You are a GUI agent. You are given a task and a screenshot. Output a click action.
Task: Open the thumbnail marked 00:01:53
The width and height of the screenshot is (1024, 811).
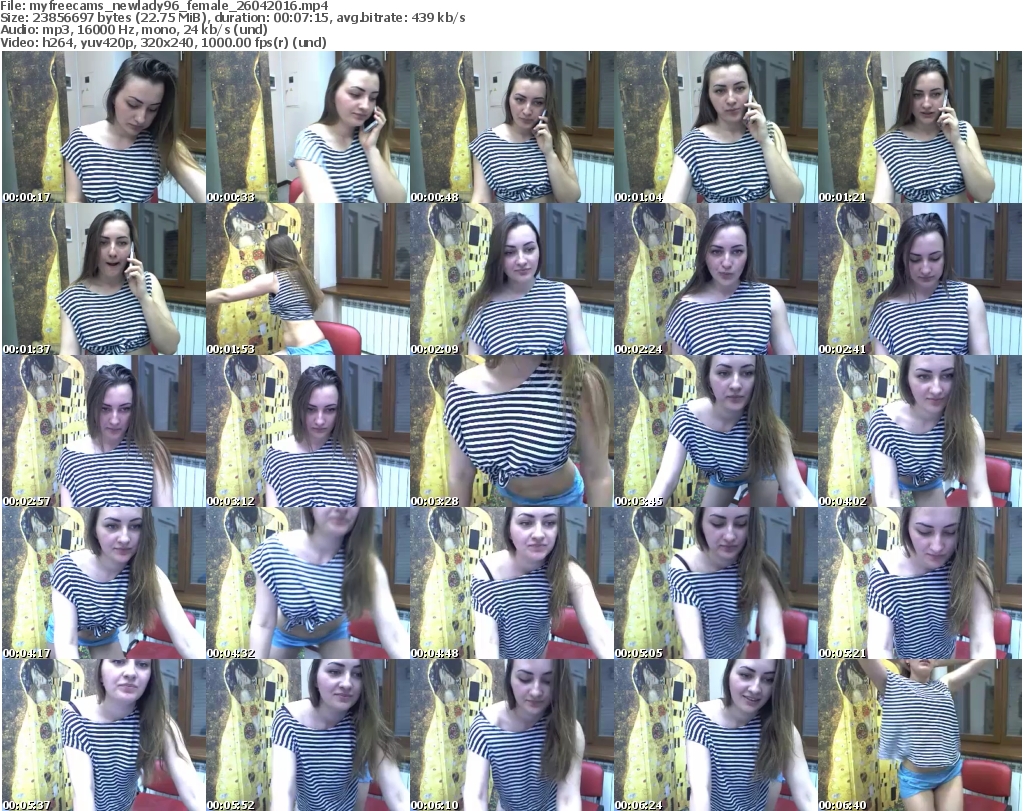pos(308,279)
